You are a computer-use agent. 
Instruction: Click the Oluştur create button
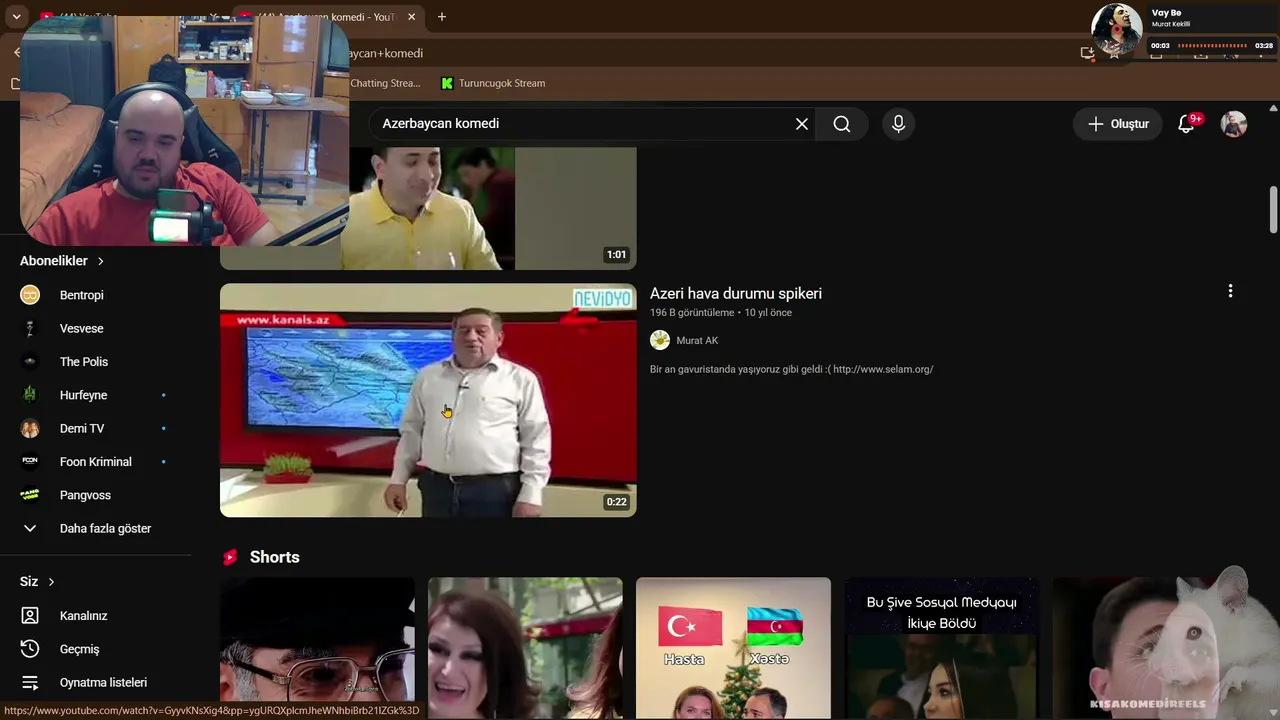click(x=1118, y=124)
